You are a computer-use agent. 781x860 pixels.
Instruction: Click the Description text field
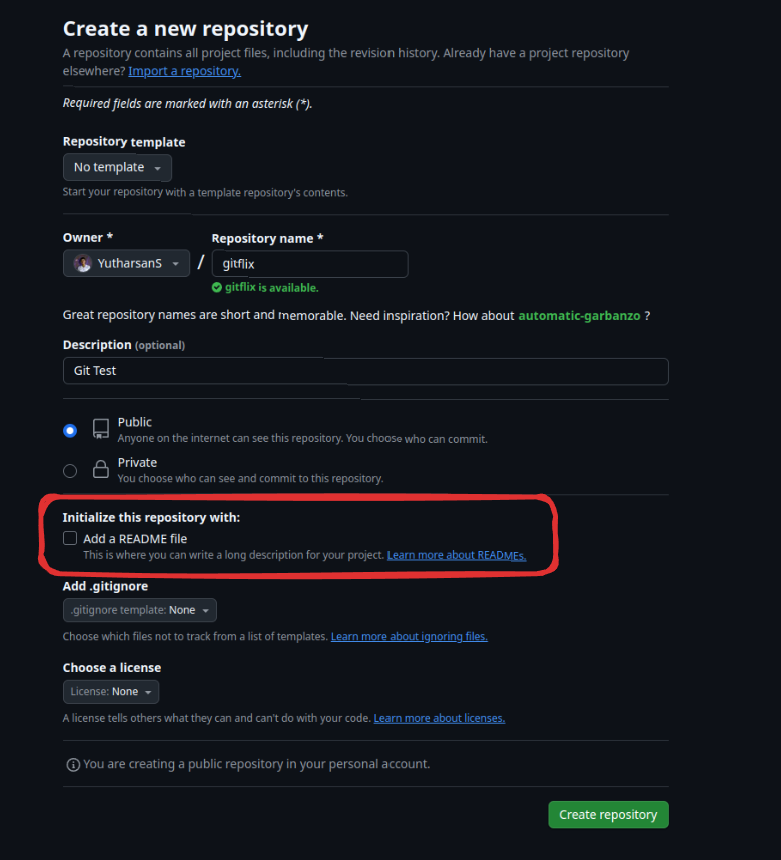tap(365, 371)
